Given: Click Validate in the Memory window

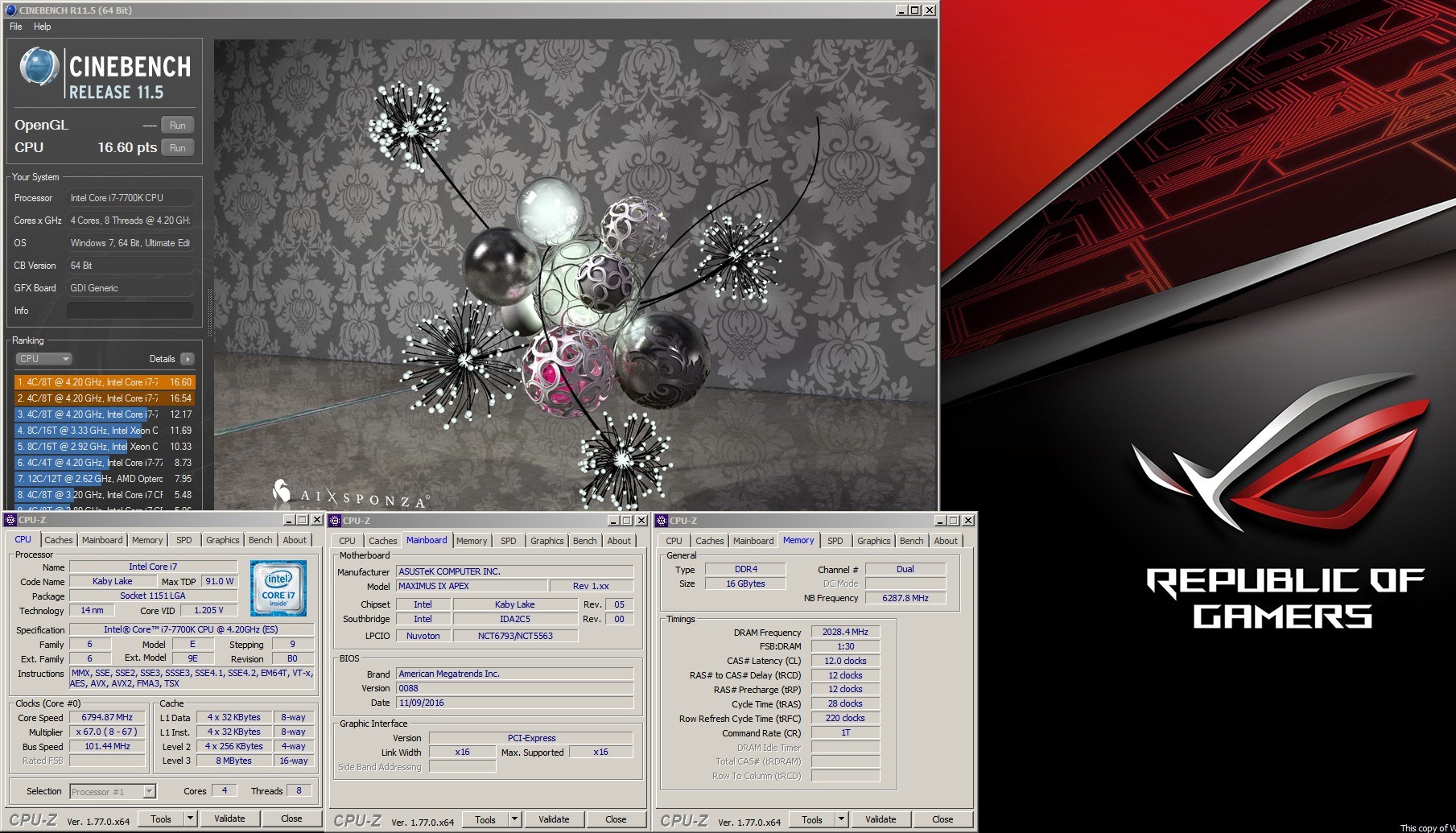Looking at the screenshot, I should pos(881,819).
